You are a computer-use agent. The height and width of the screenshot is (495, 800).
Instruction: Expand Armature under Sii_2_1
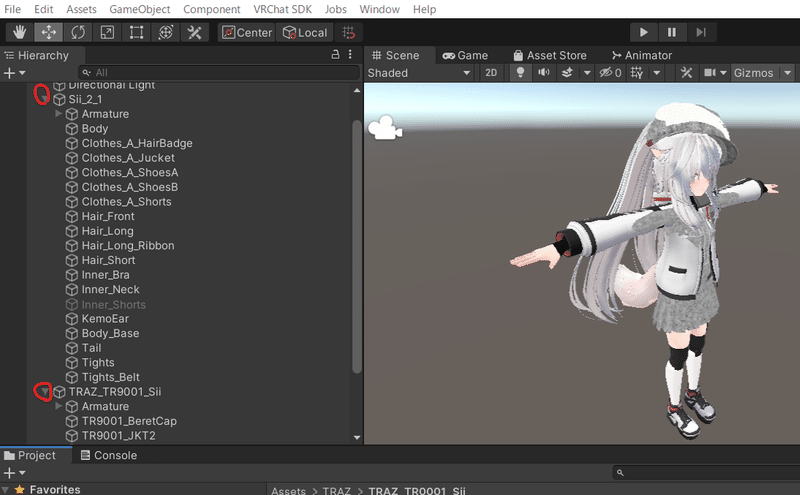pyautogui.click(x=58, y=114)
